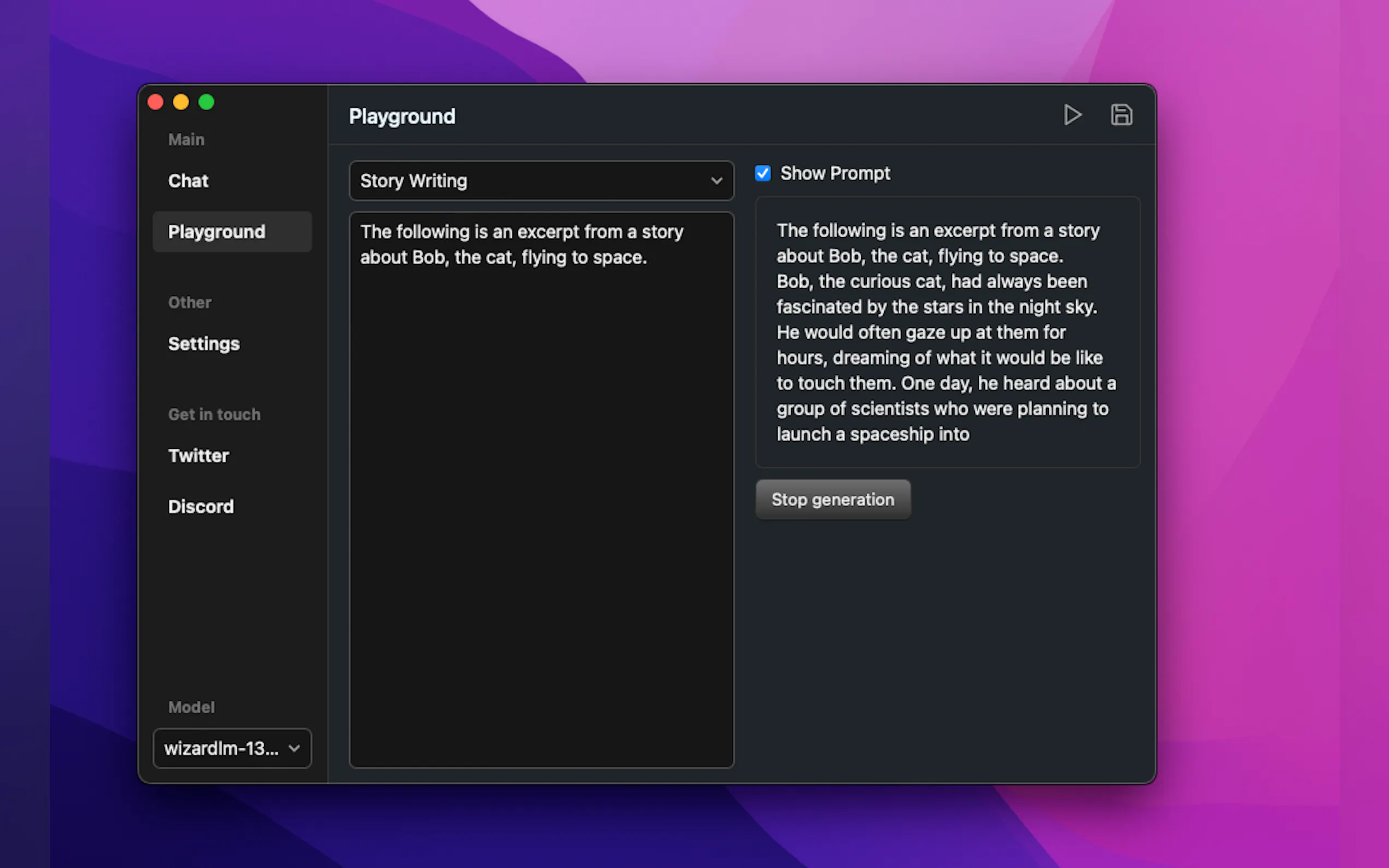This screenshot has height=868, width=1389.
Task: Close the window with red button
Action: 156,102
